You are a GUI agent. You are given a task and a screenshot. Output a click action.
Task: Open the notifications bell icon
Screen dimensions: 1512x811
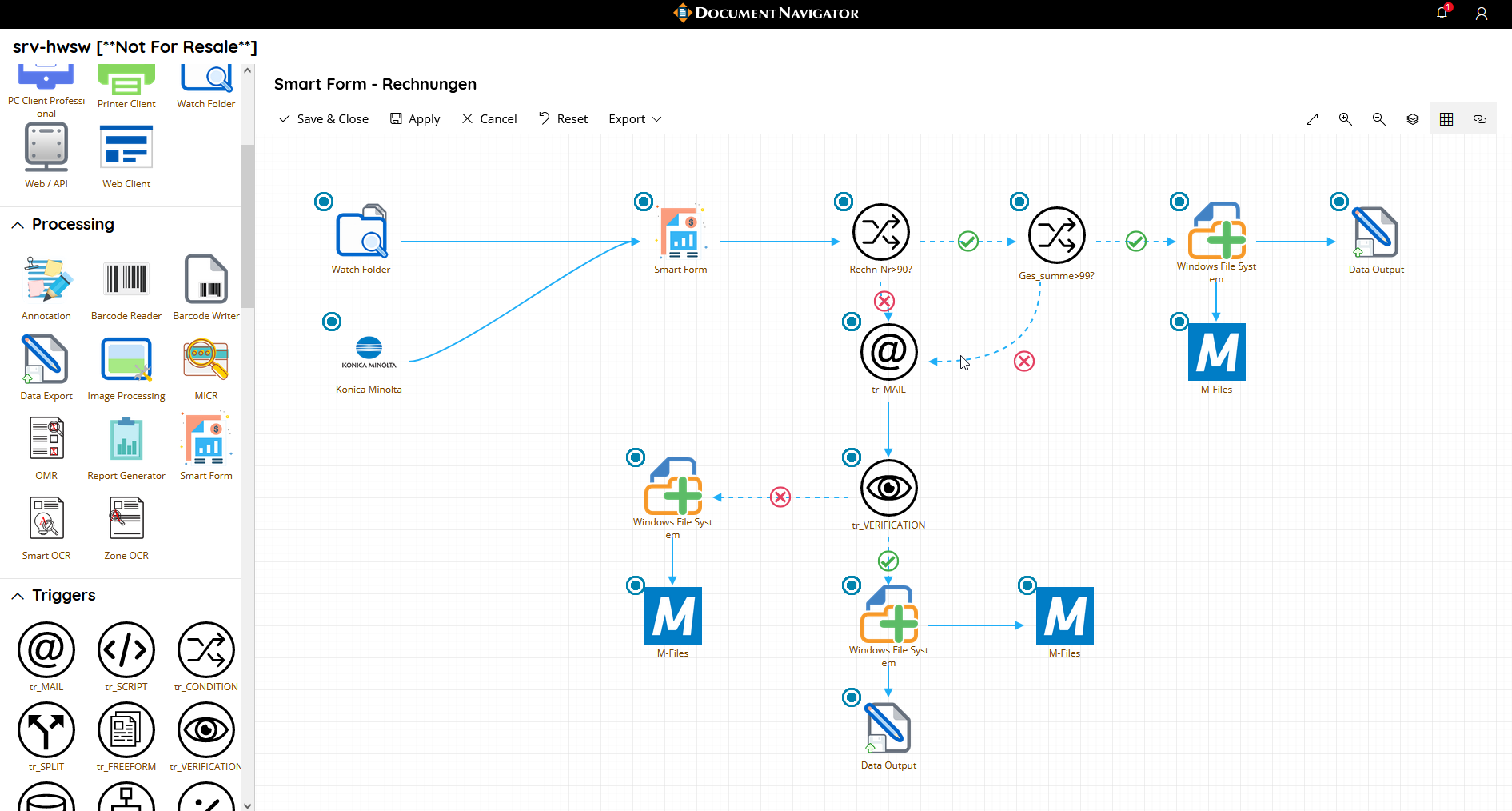(x=1442, y=14)
